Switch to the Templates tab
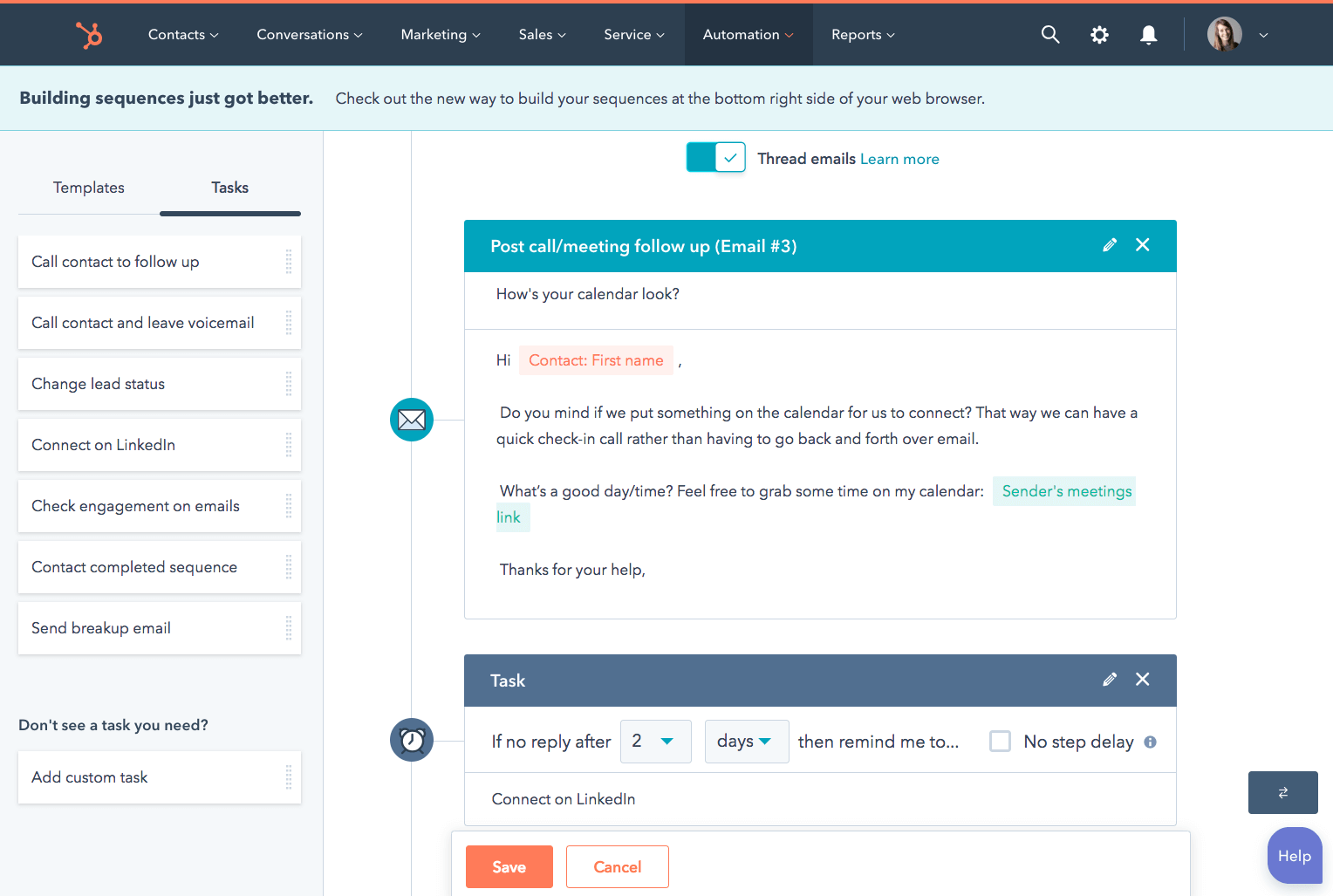The width and height of the screenshot is (1333, 896). [x=89, y=188]
